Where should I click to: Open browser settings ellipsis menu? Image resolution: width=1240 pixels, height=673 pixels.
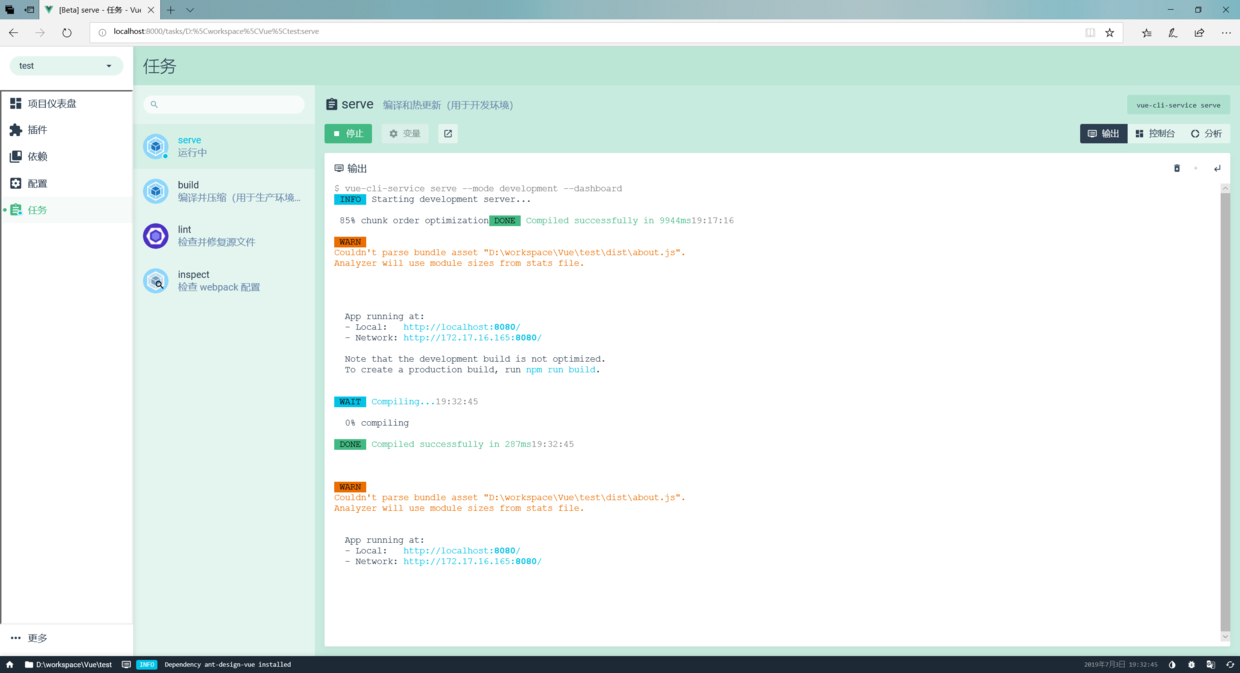point(1226,32)
